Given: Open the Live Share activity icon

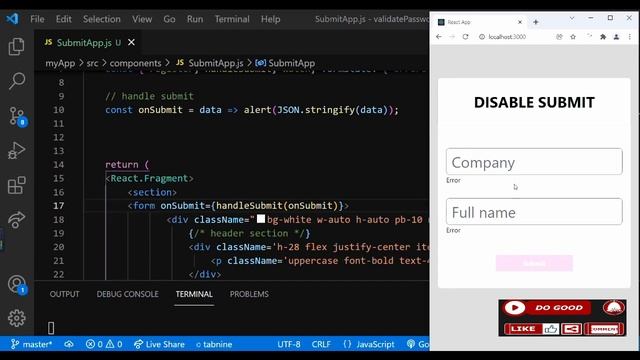Looking at the screenshot, I should coord(17,220).
